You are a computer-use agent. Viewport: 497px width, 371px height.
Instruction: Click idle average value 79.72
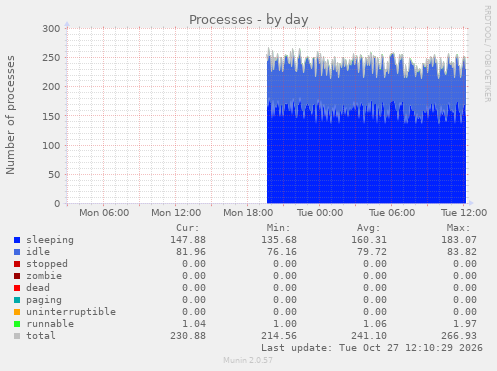[x=372, y=252]
